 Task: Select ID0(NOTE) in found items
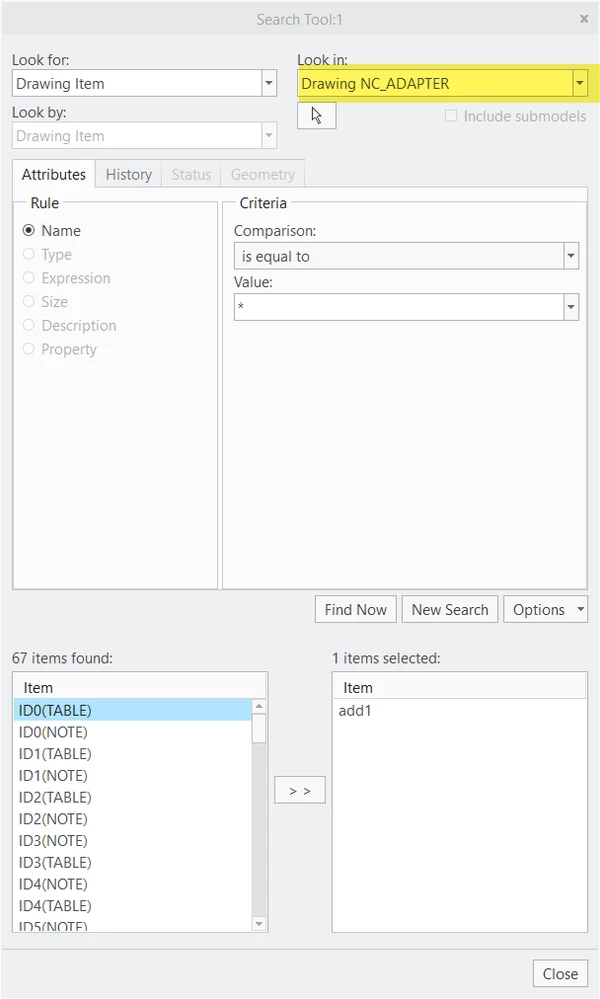point(132,732)
